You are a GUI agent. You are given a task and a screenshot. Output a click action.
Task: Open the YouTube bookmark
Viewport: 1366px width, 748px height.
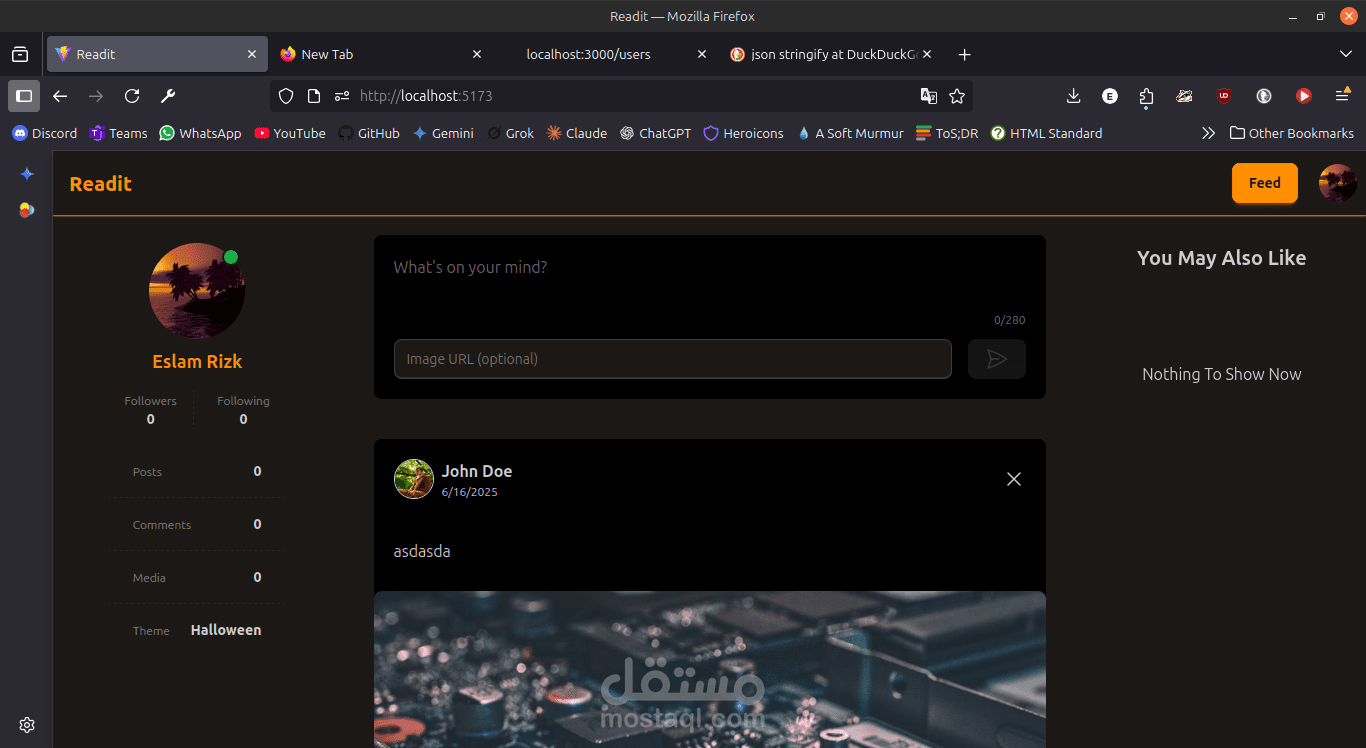(290, 133)
